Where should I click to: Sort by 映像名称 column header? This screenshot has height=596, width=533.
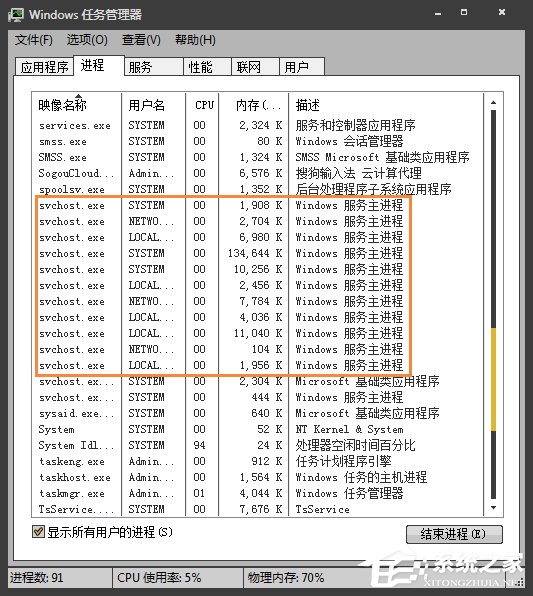point(77,105)
